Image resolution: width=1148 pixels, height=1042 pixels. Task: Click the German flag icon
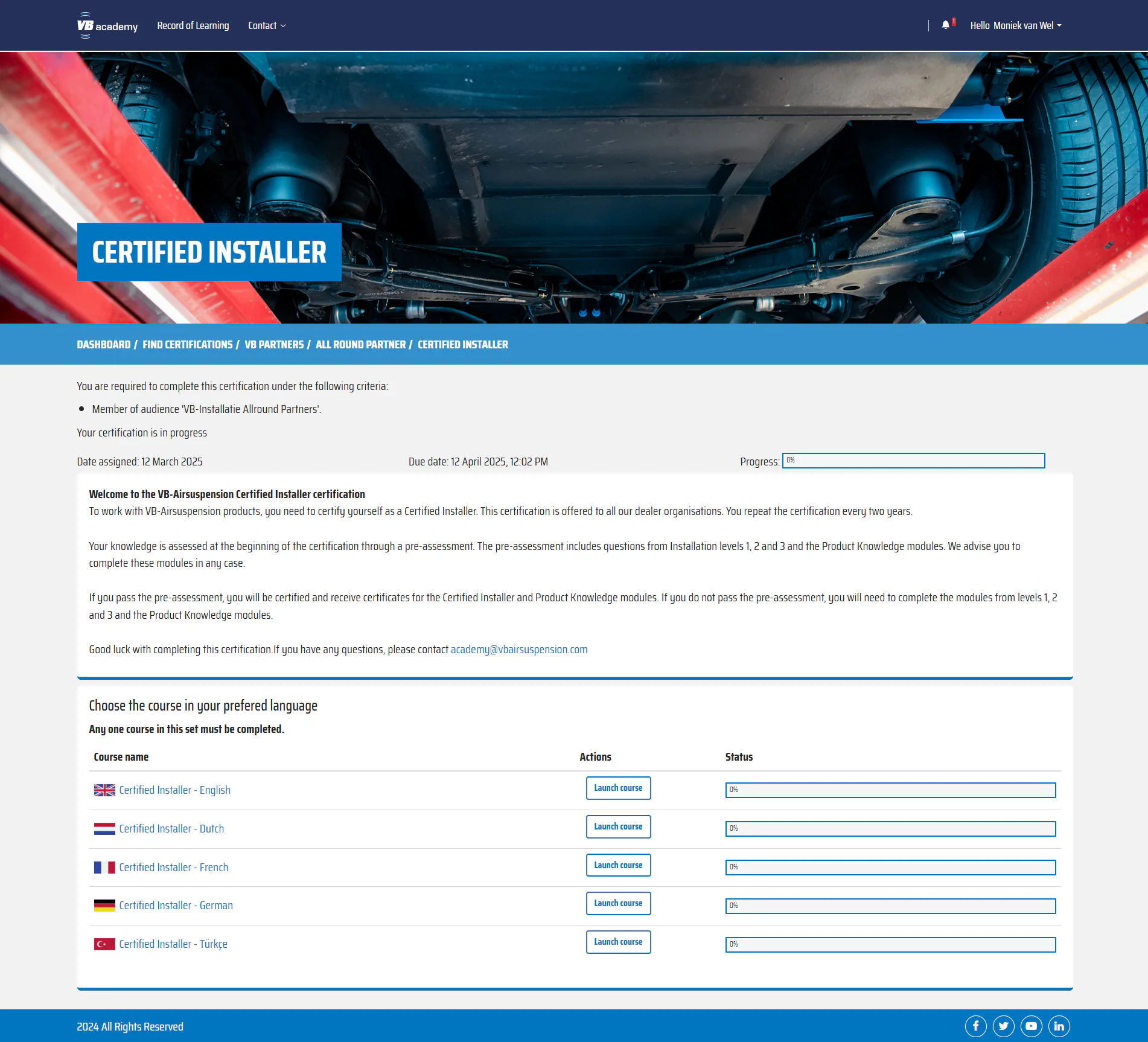(x=104, y=906)
